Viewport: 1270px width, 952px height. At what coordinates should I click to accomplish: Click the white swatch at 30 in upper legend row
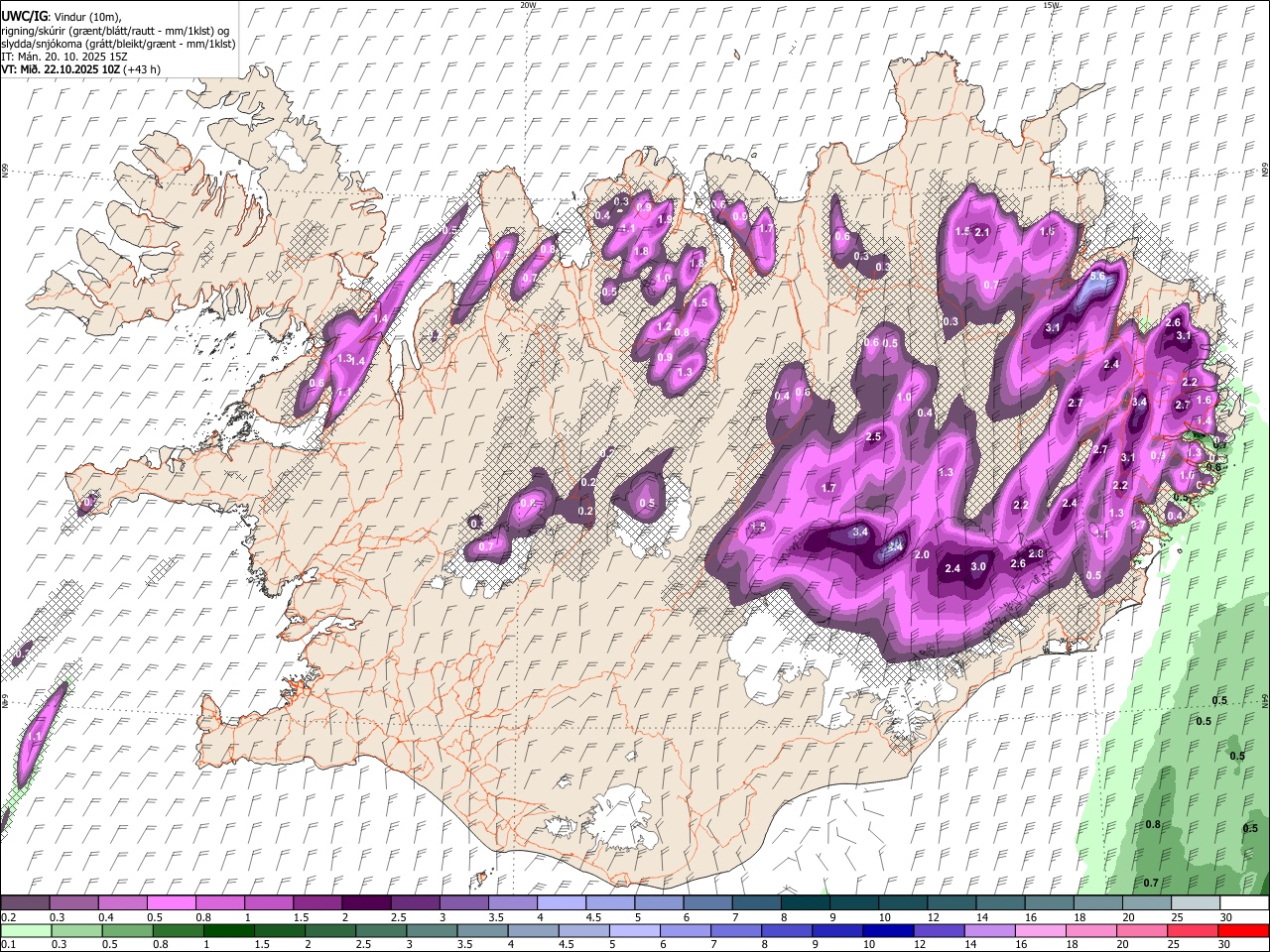click(1244, 902)
